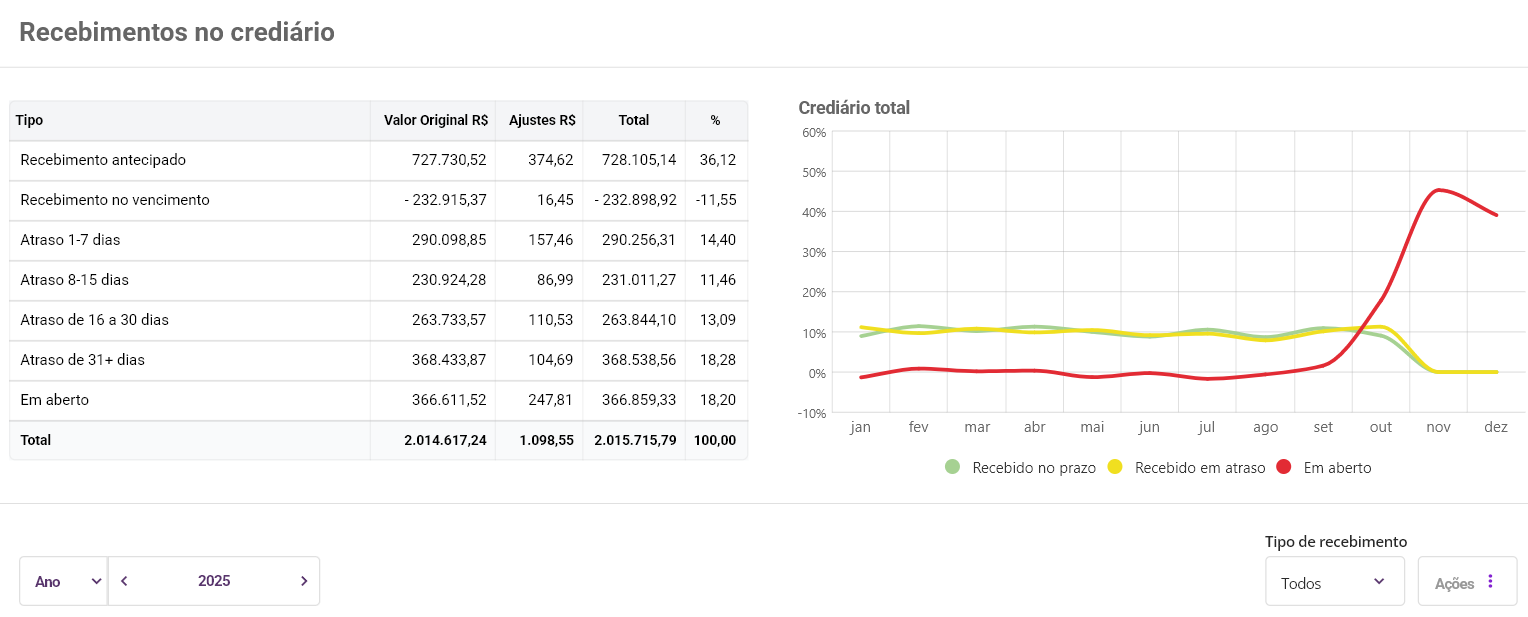Open the Ano period dropdown
This screenshot has width=1528, height=617.
tap(63, 581)
